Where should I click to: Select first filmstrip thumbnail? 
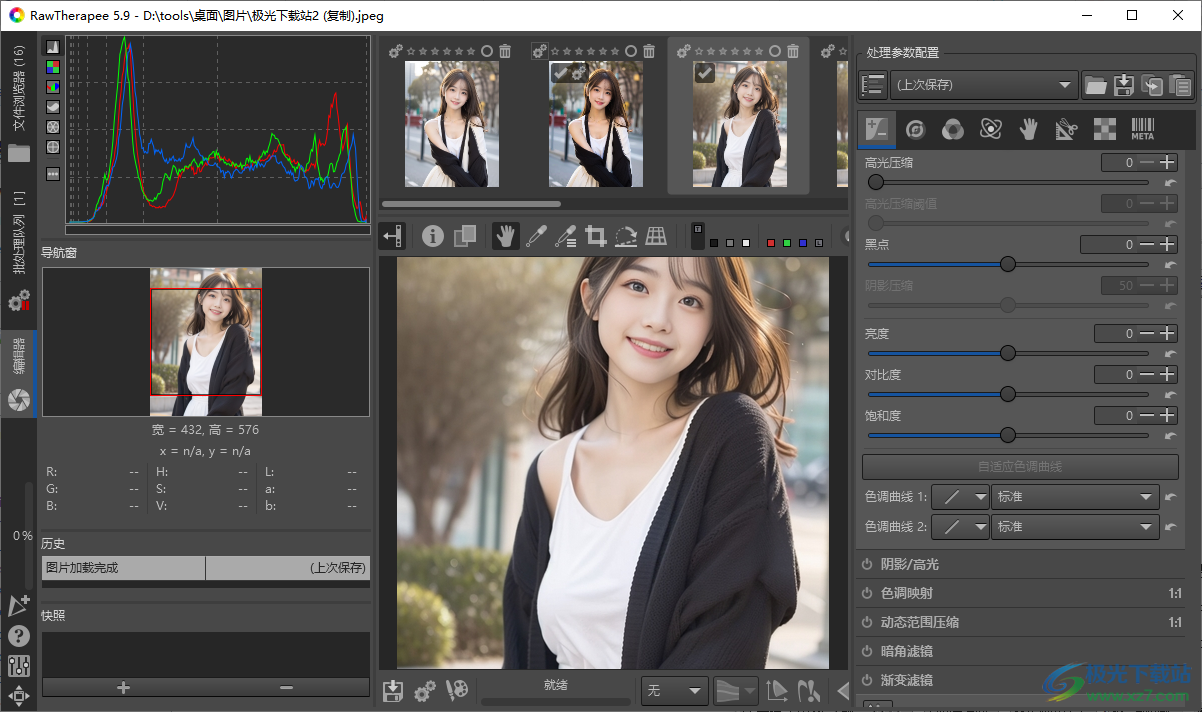click(x=452, y=124)
